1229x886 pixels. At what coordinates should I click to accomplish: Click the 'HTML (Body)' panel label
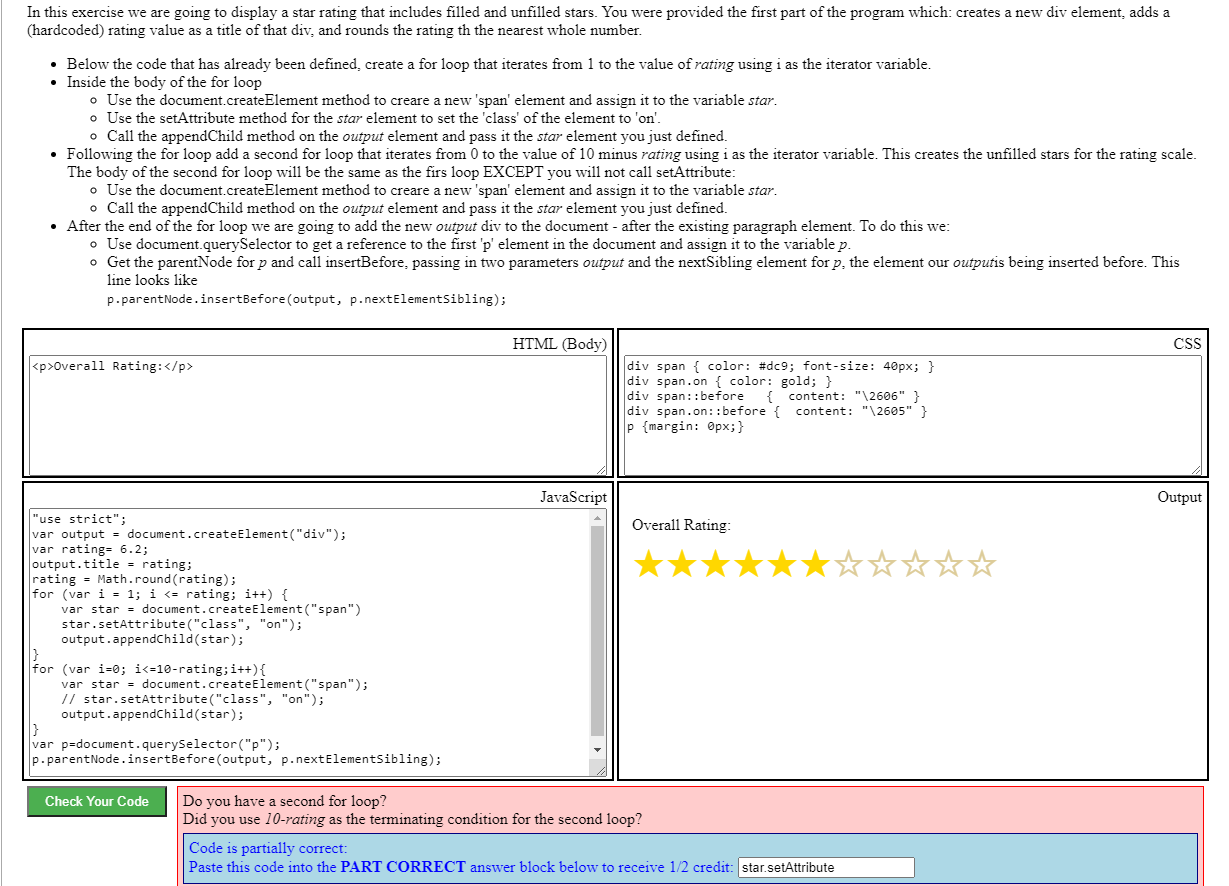(x=559, y=344)
